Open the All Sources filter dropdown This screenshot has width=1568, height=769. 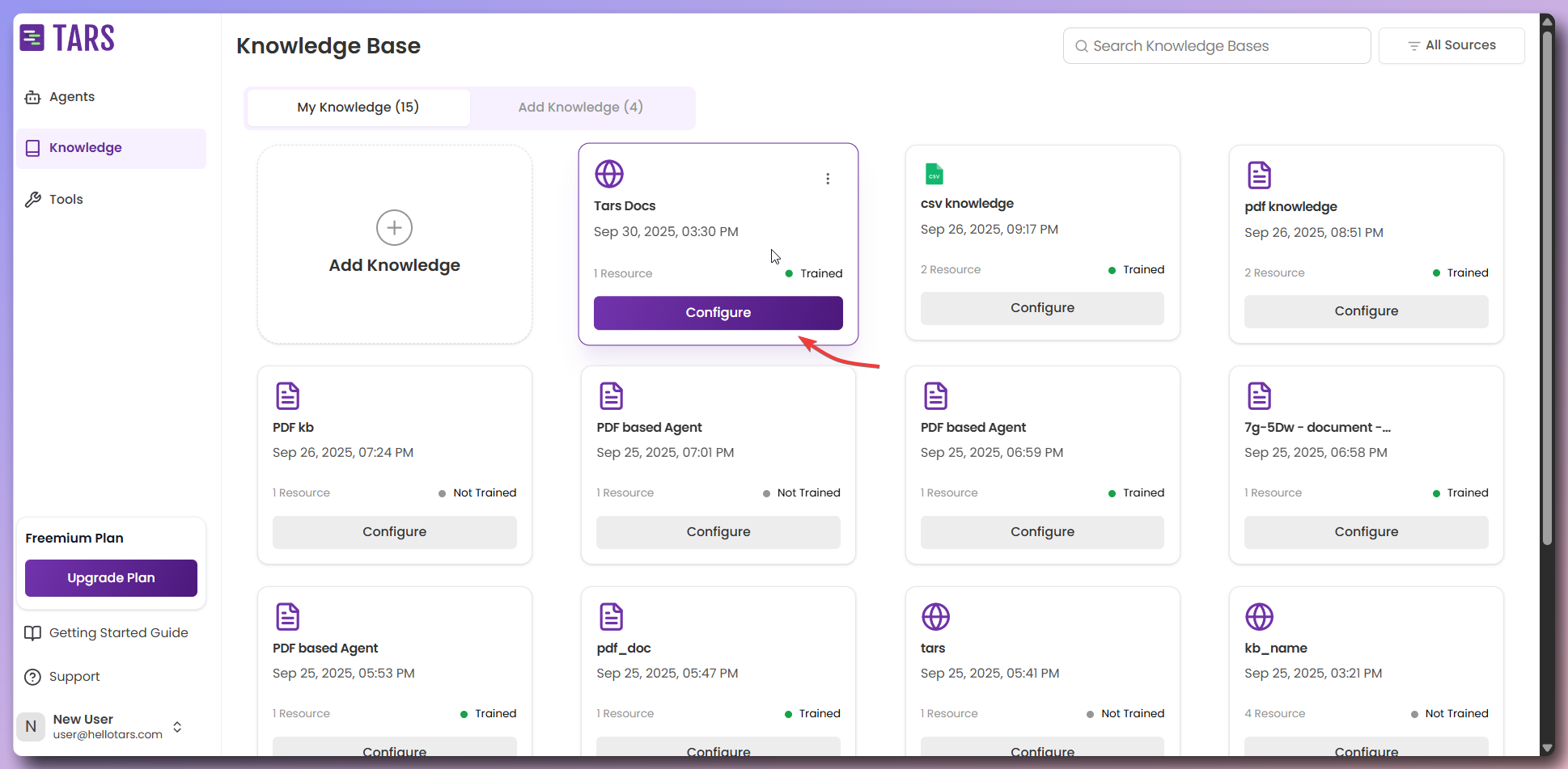(x=1451, y=46)
